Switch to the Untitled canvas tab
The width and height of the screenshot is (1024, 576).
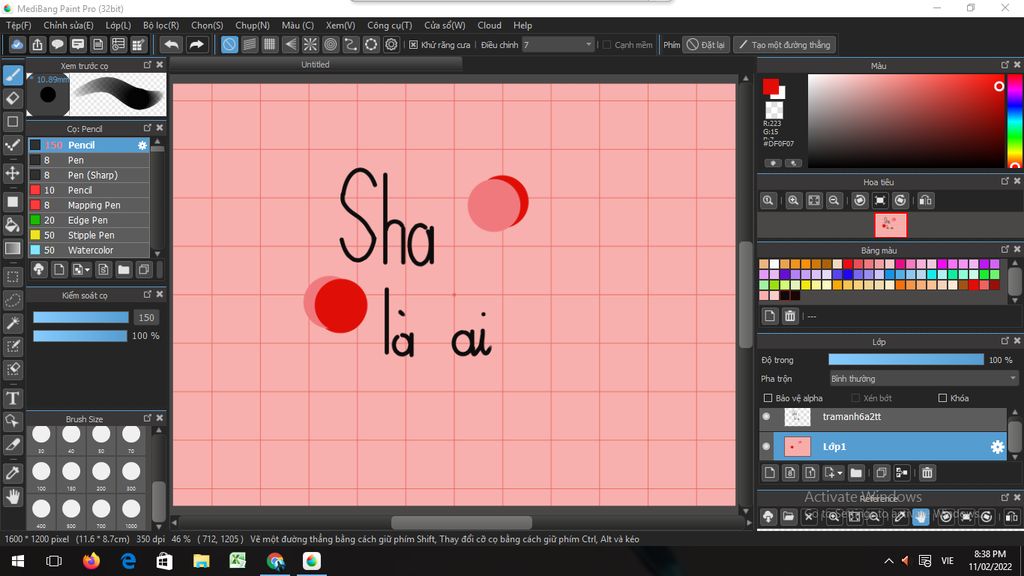click(x=315, y=65)
